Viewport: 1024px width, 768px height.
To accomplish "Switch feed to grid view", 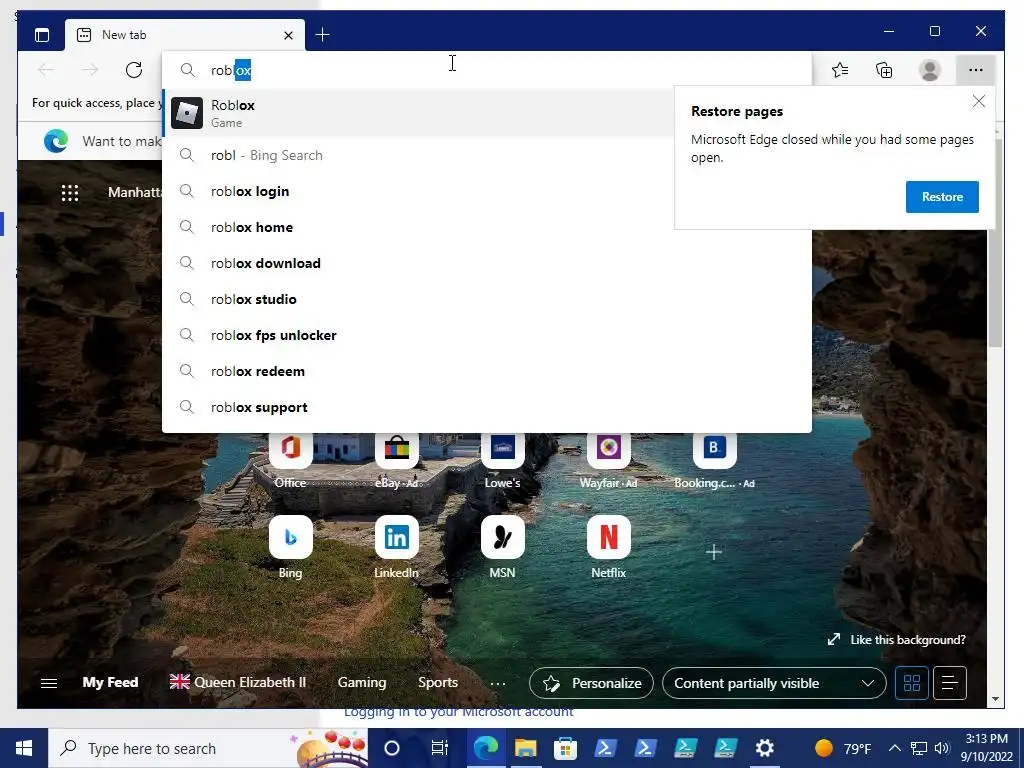I will click(x=912, y=683).
